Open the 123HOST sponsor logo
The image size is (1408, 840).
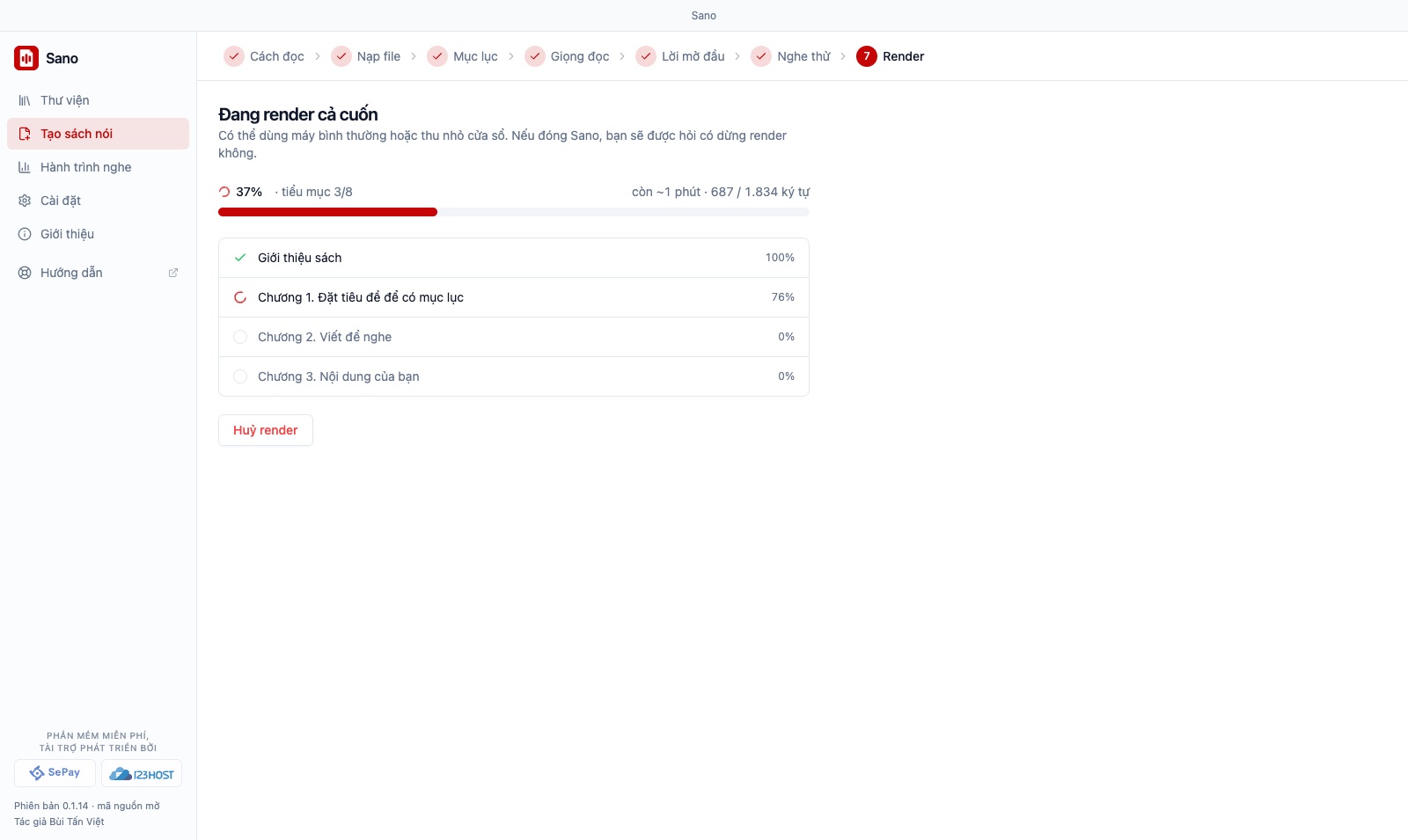click(142, 773)
